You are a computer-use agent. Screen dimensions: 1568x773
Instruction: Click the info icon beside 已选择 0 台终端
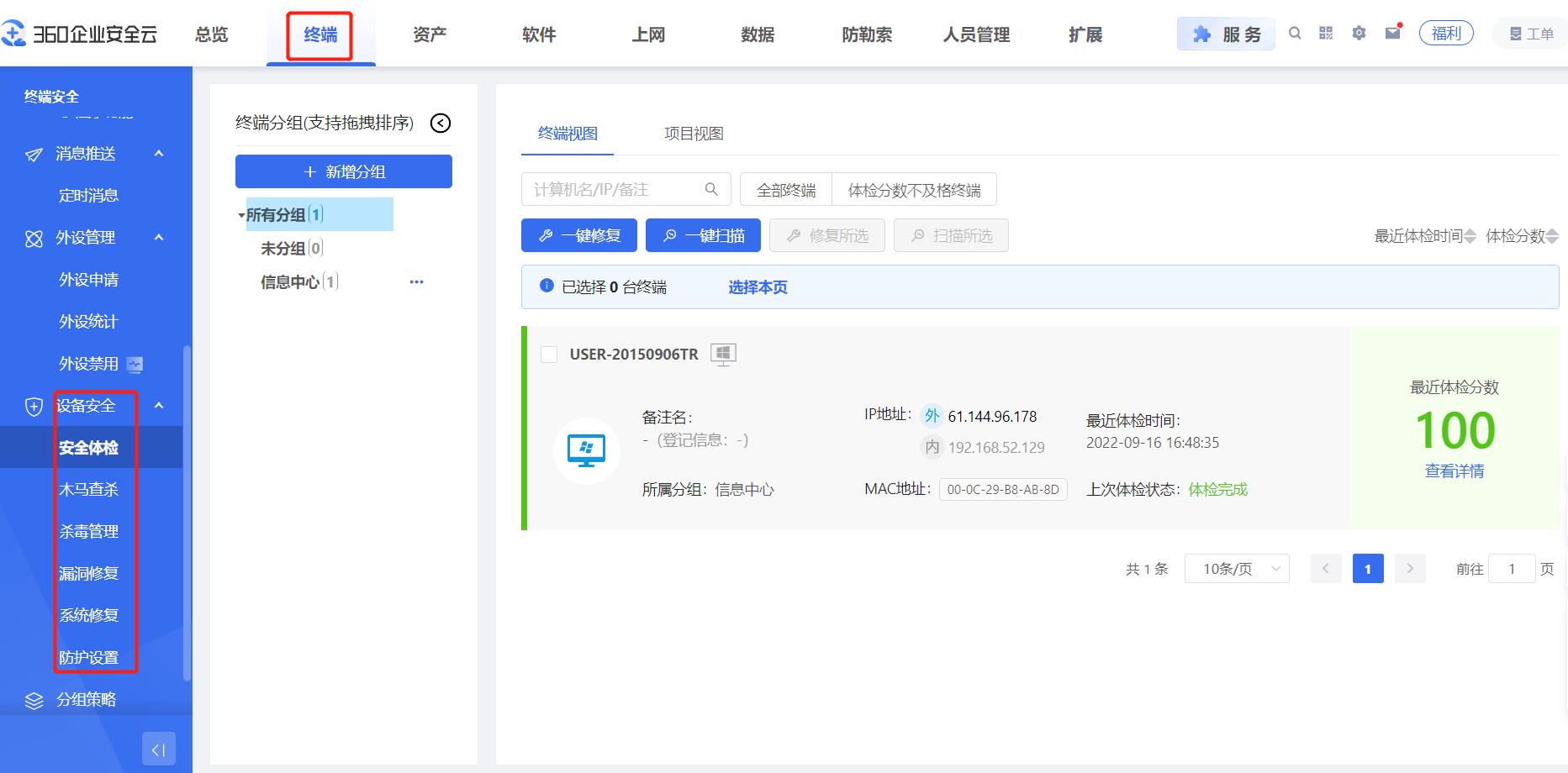click(x=546, y=286)
